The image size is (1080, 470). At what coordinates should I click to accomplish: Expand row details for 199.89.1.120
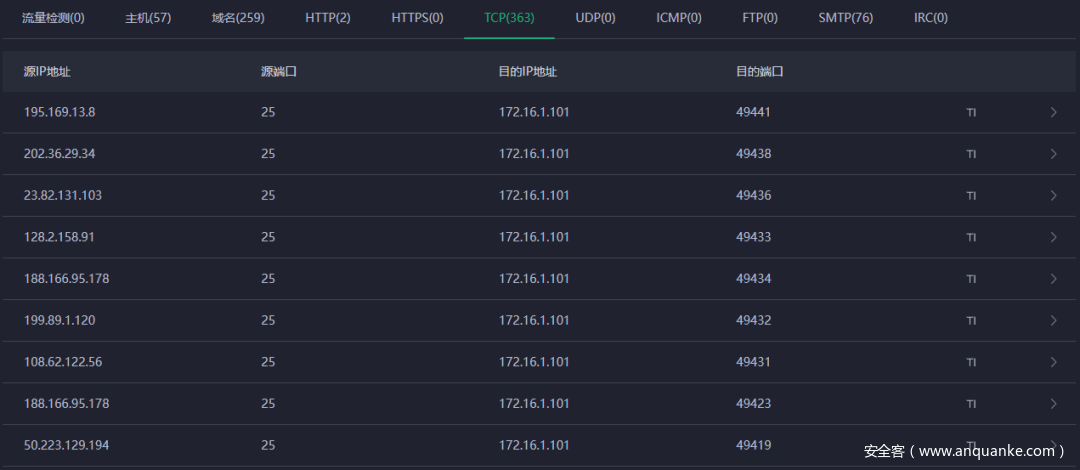point(1053,321)
